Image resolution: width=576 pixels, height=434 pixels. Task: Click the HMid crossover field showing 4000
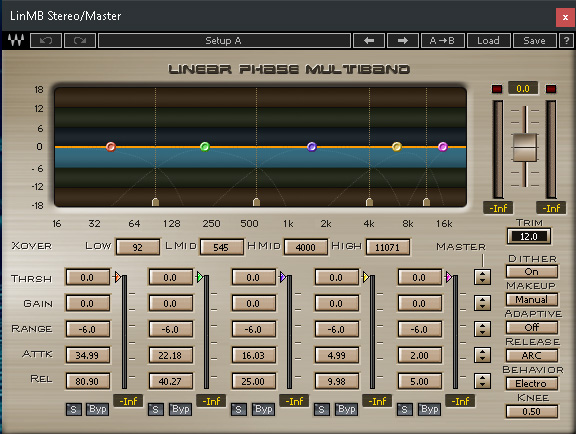[305, 247]
